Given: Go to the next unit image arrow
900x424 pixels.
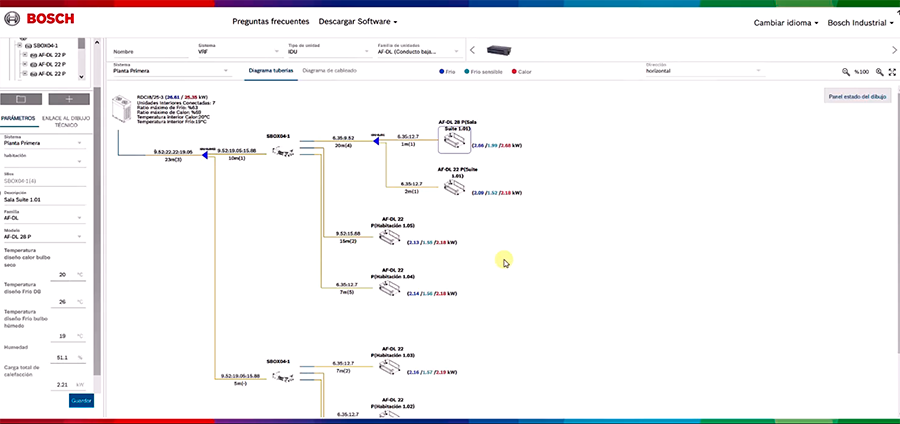Looking at the screenshot, I should (x=894, y=50).
